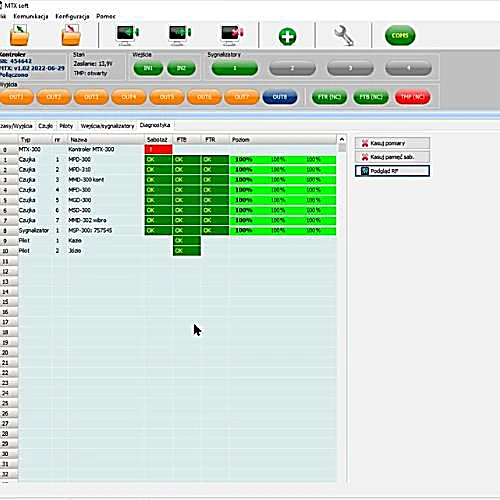Click the Podgląd RF button
This screenshot has width=500, height=500.
[x=392, y=171]
